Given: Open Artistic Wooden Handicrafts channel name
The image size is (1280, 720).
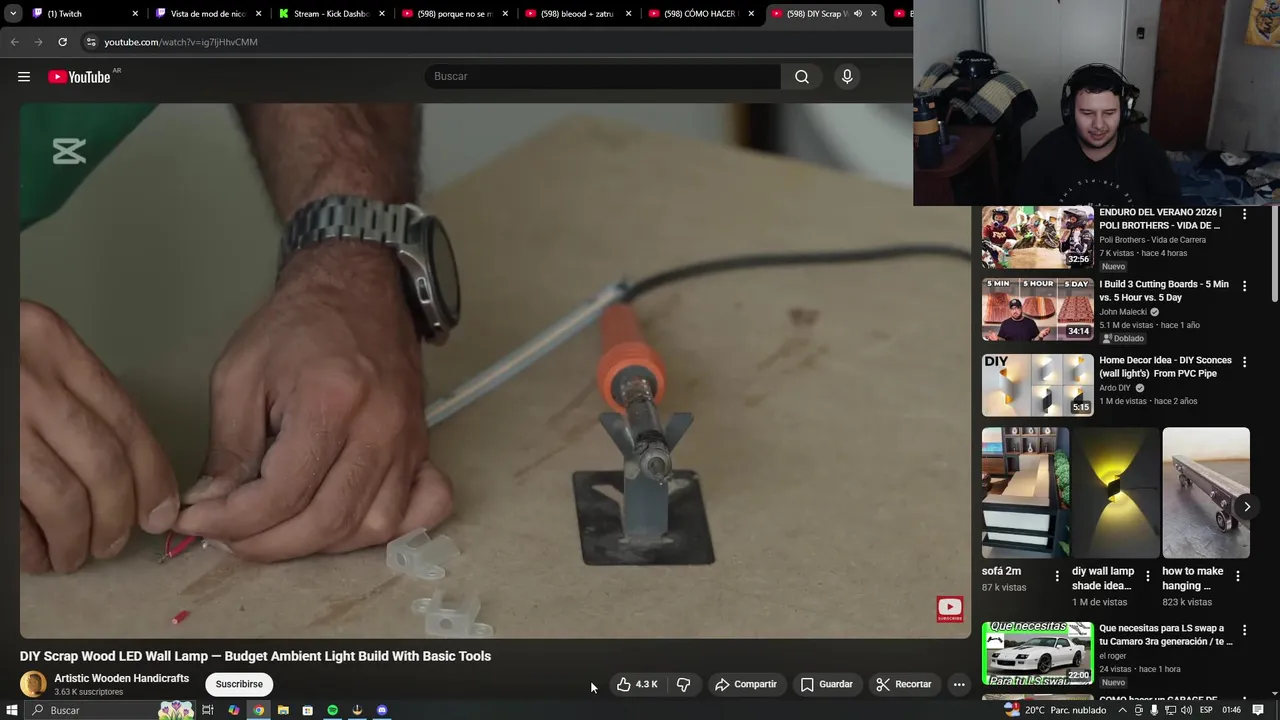Looking at the screenshot, I should point(121,678).
